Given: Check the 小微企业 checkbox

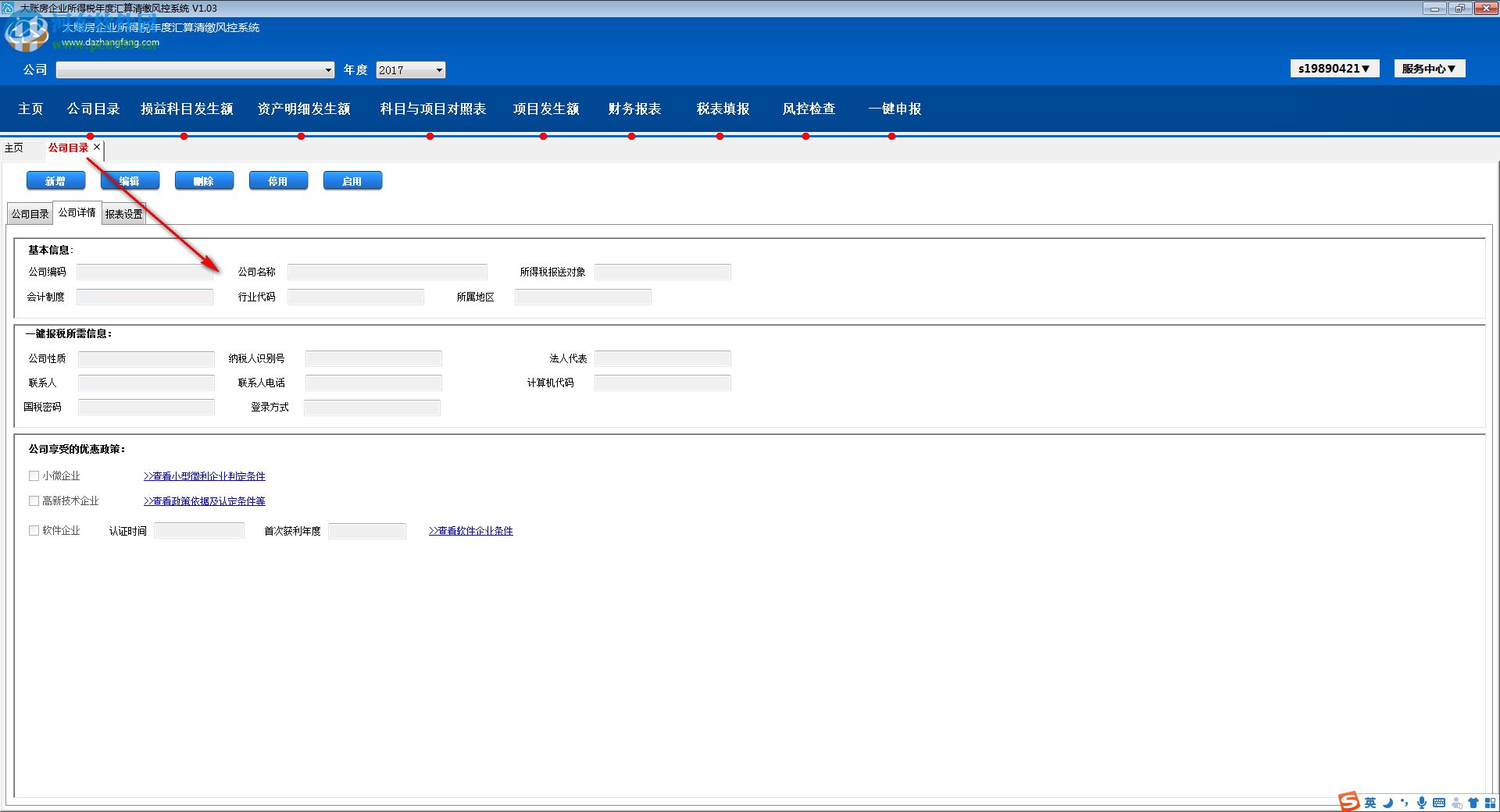Looking at the screenshot, I should click(34, 475).
